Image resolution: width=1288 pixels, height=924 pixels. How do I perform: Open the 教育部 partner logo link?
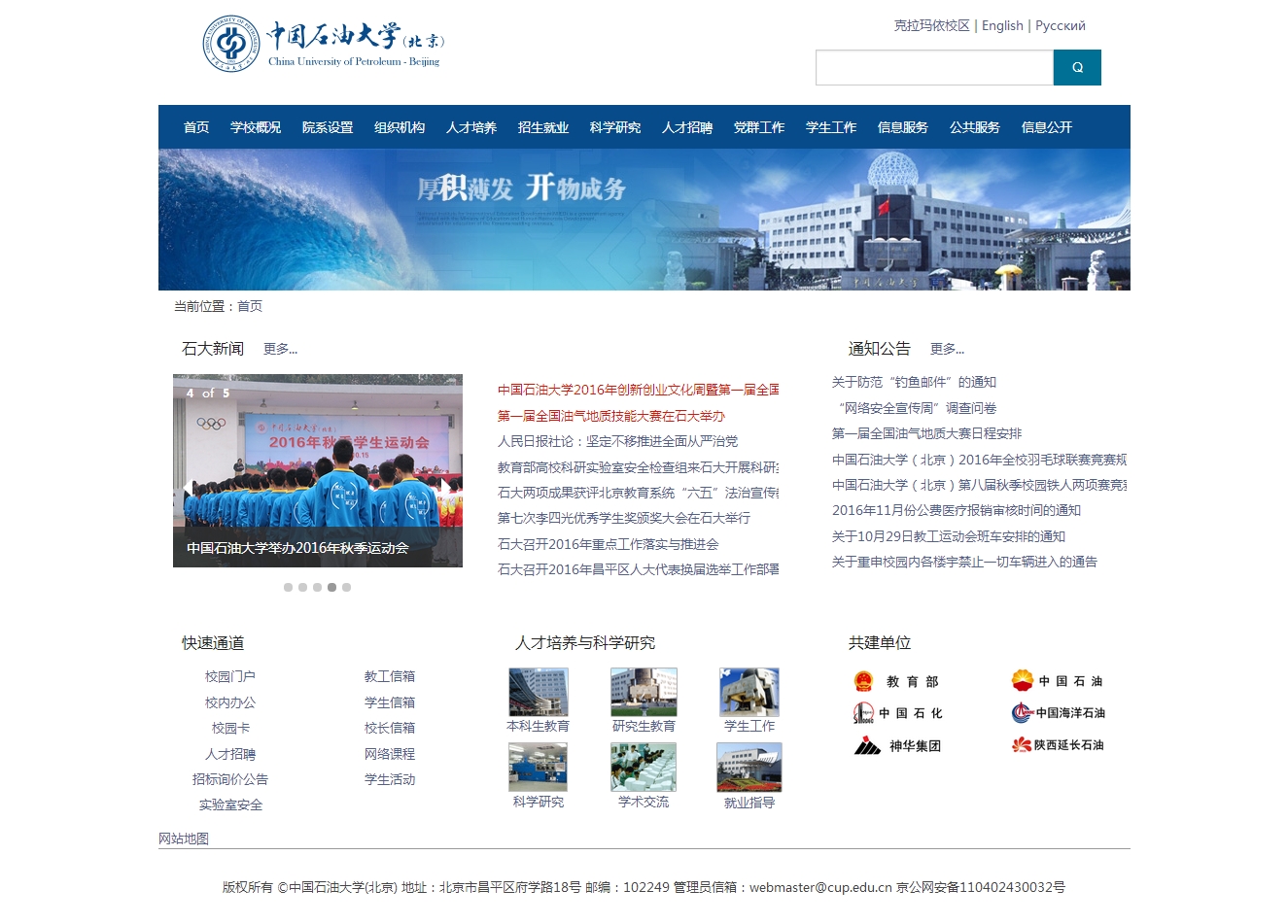click(895, 681)
